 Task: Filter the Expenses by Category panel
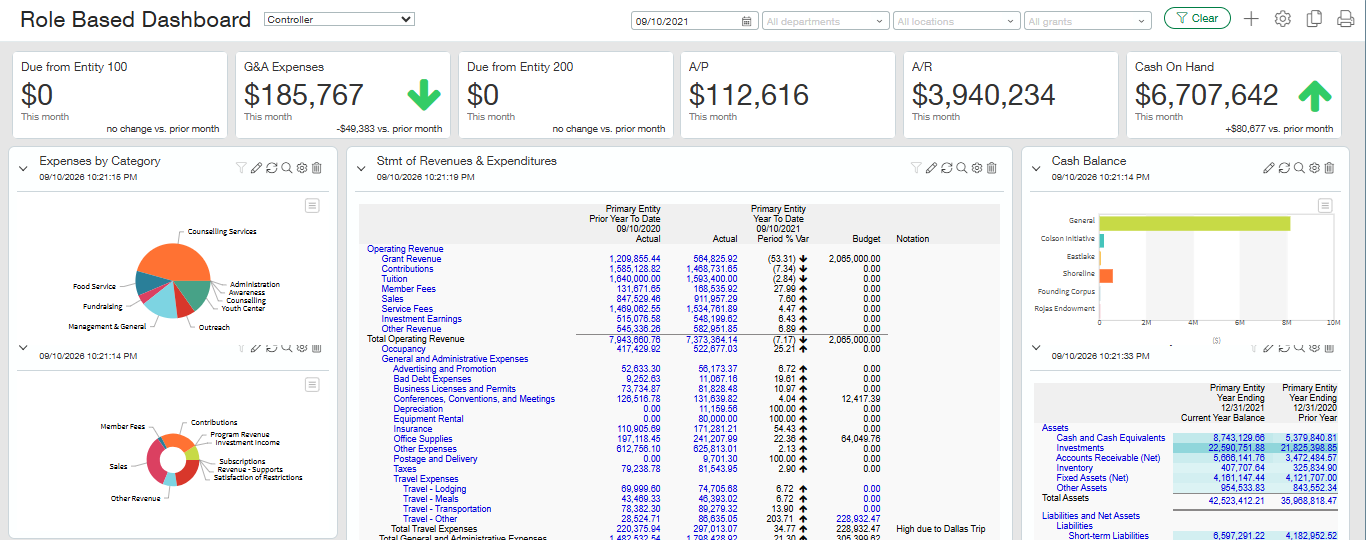tap(241, 168)
